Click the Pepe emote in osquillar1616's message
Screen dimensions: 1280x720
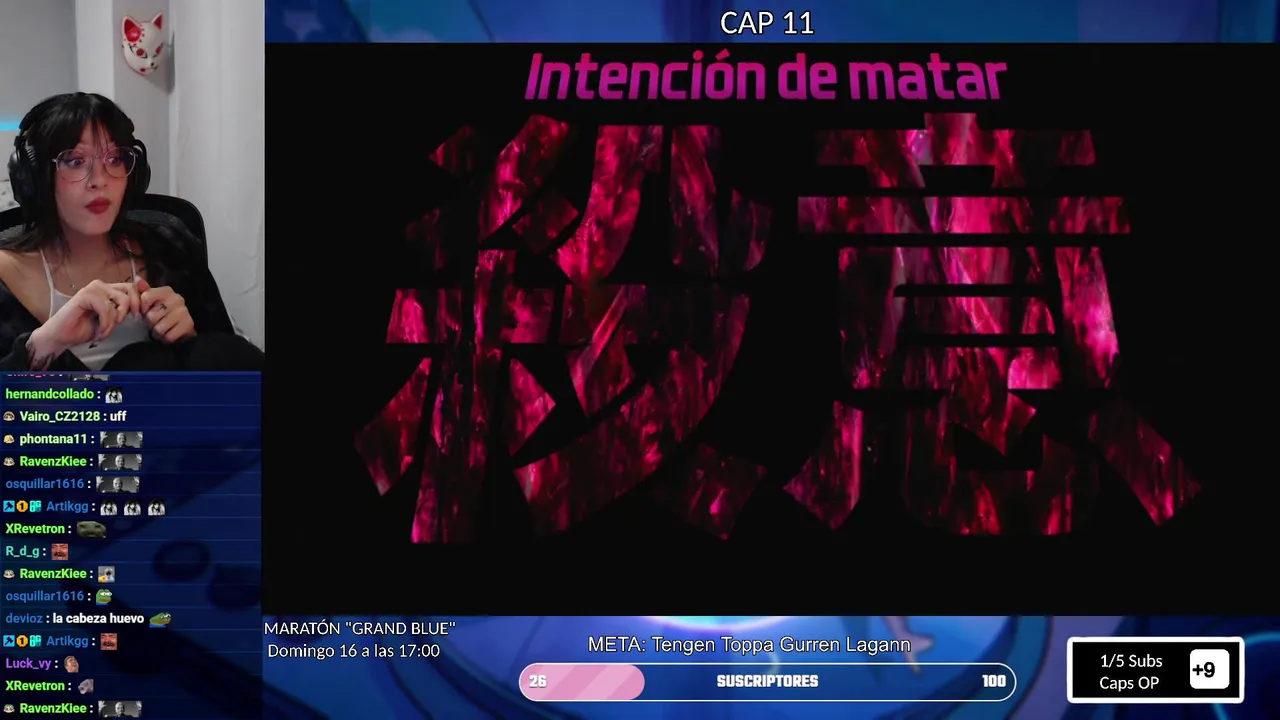pos(104,596)
